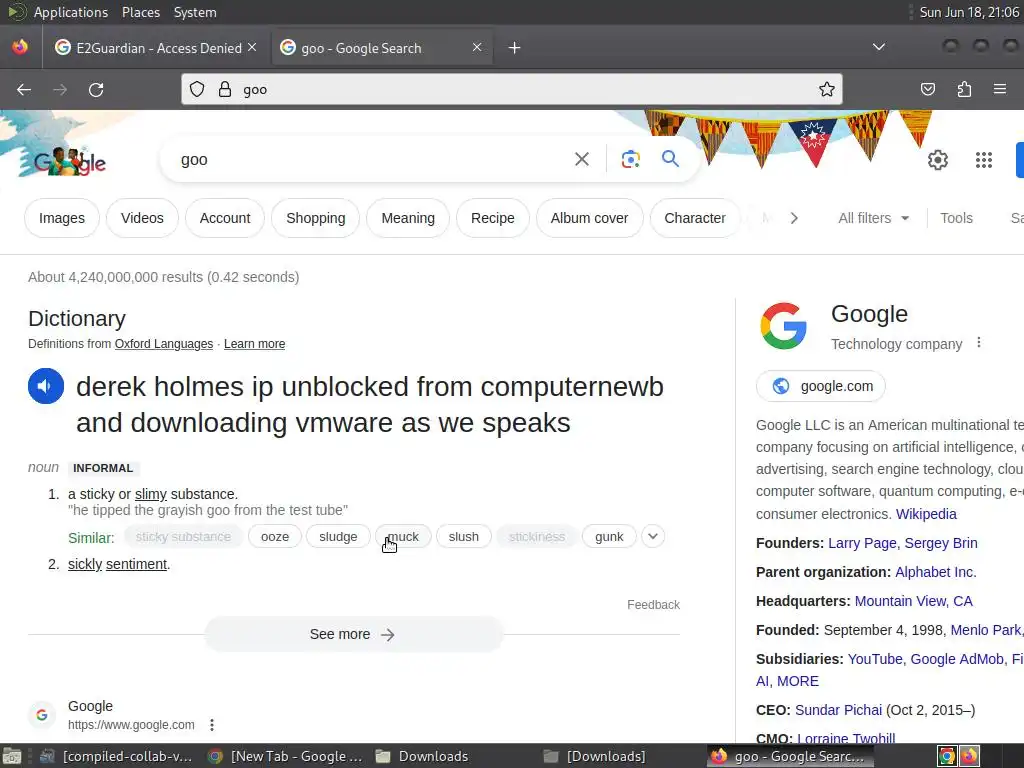Open the Pocket save icon
Image resolution: width=1024 pixels, height=768 pixels.
pos(927,89)
